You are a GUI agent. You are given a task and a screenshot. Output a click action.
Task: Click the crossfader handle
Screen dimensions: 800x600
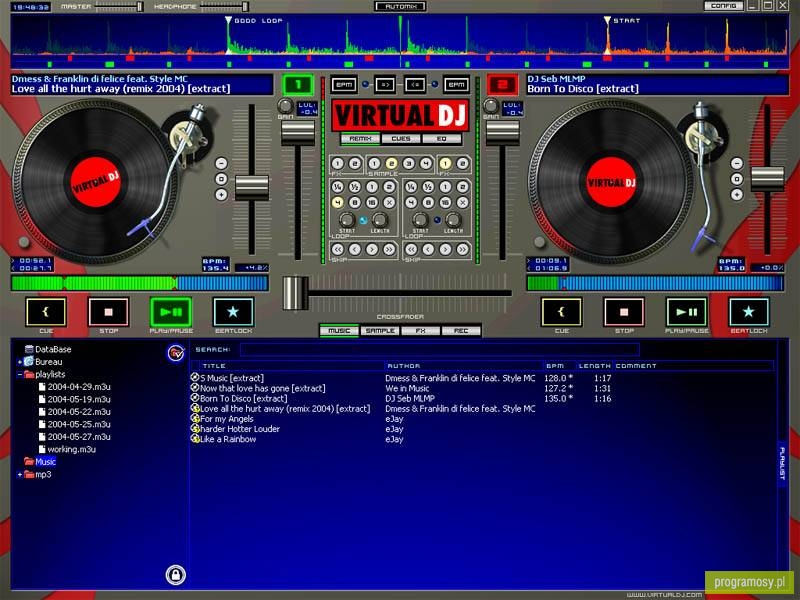pos(295,293)
